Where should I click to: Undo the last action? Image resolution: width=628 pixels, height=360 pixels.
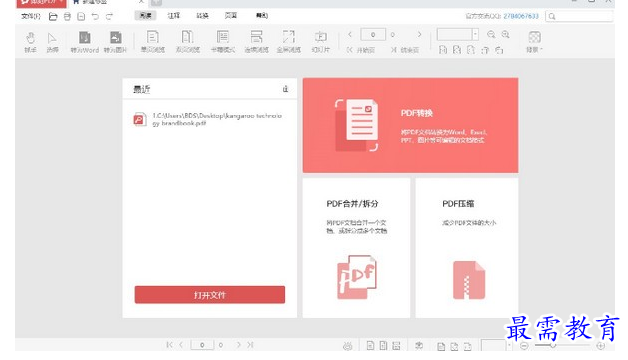coord(95,16)
